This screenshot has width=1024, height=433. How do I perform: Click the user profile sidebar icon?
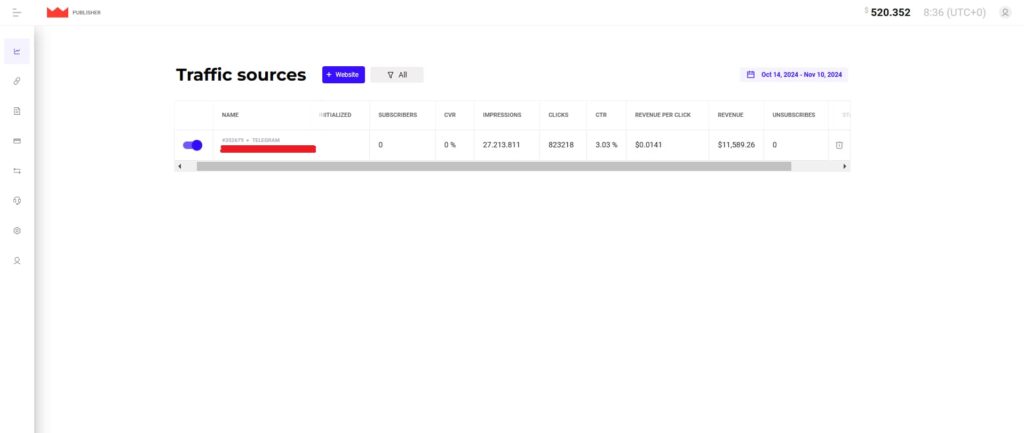[x=17, y=261]
